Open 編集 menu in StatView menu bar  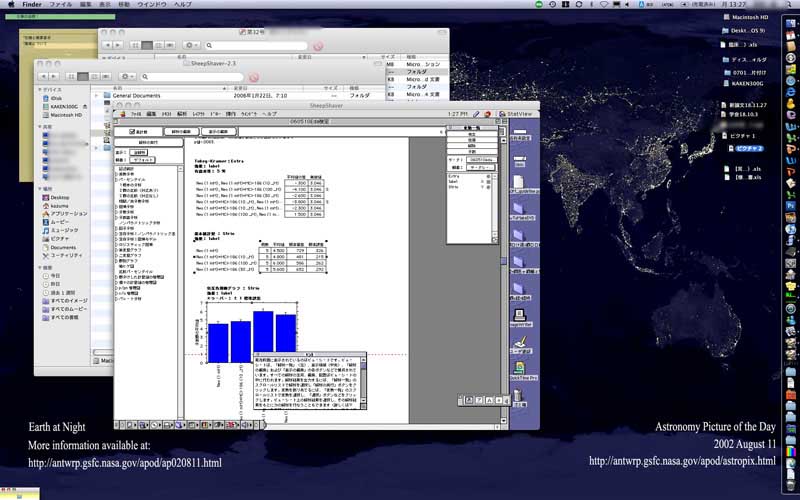click(151, 114)
